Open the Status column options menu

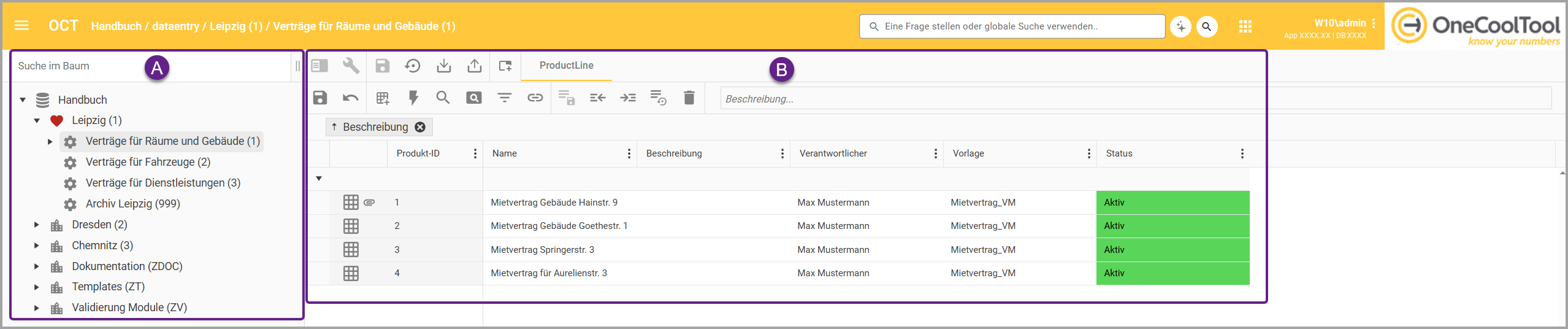pyautogui.click(x=1242, y=153)
